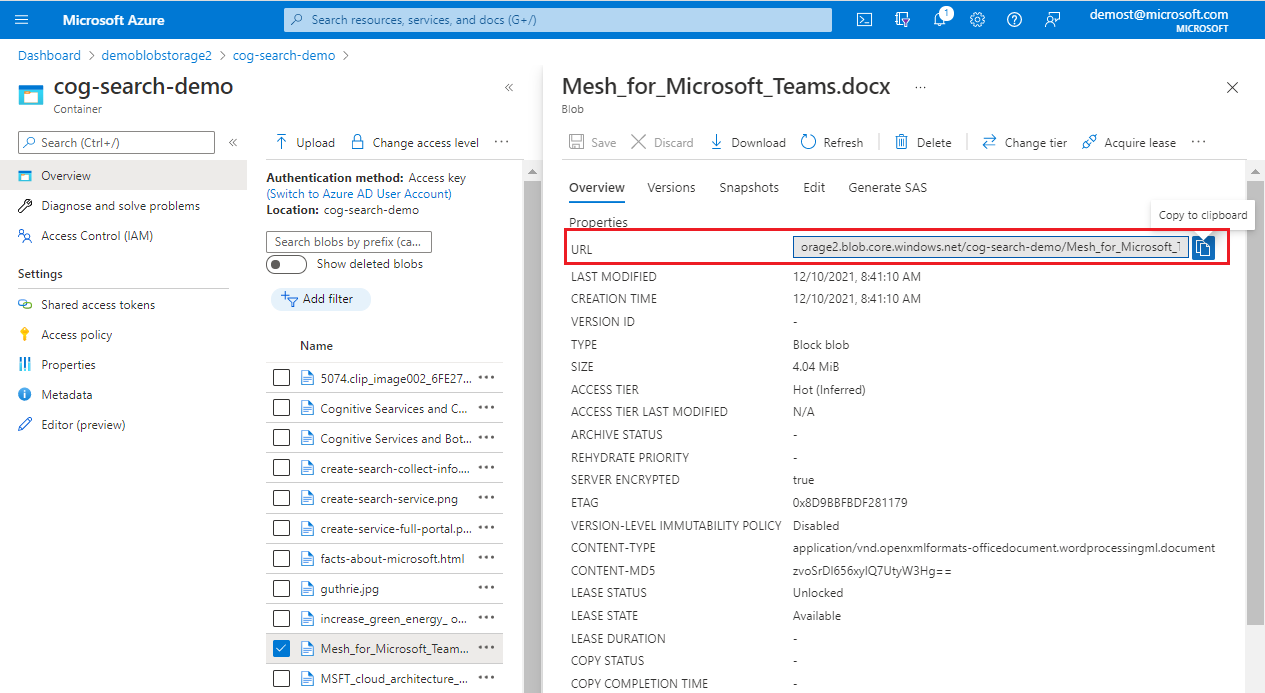Click Acquire lease in toolbar
The image size is (1265, 693).
coord(1128,142)
